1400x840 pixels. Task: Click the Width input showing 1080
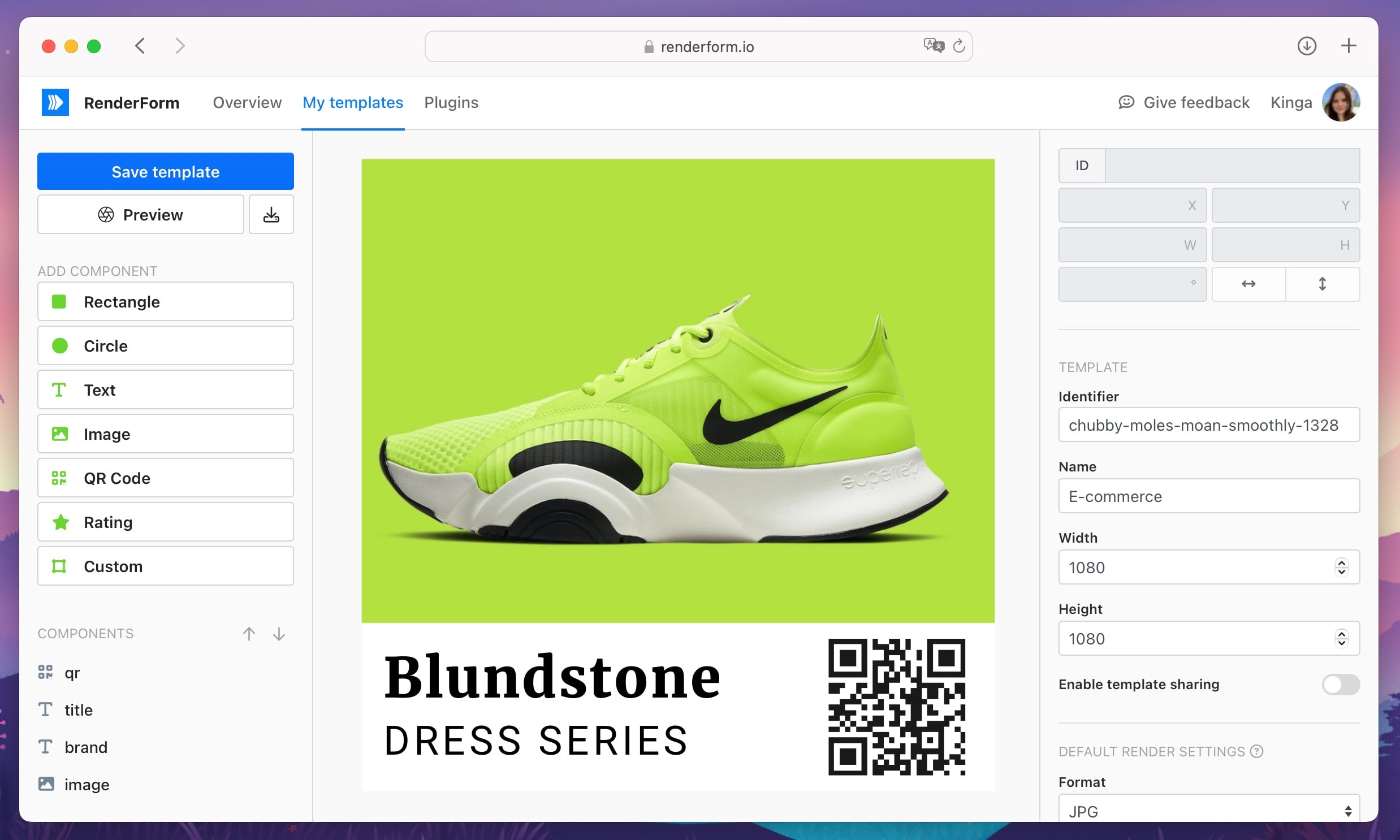tap(1209, 567)
